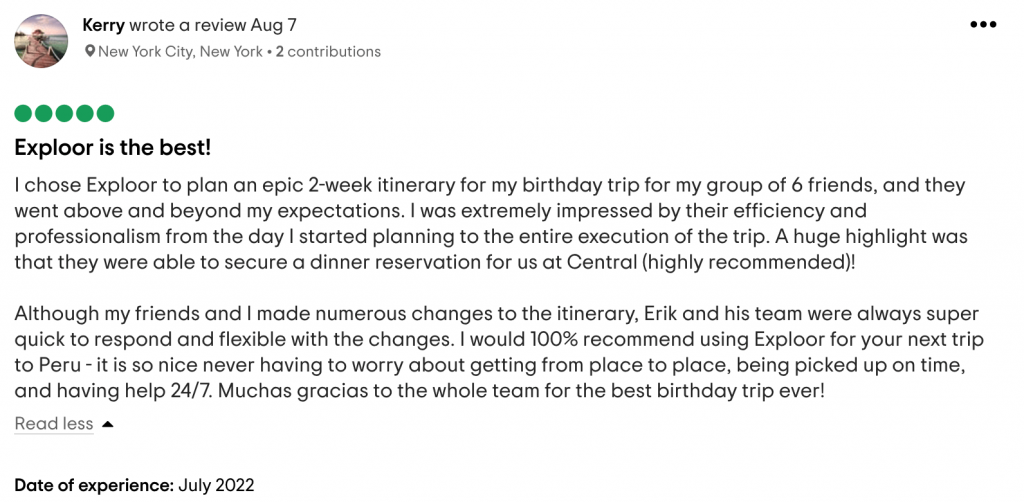The height and width of the screenshot is (502, 1024).
Task: Click the second green rating bubble
Action: pos(44,114)
